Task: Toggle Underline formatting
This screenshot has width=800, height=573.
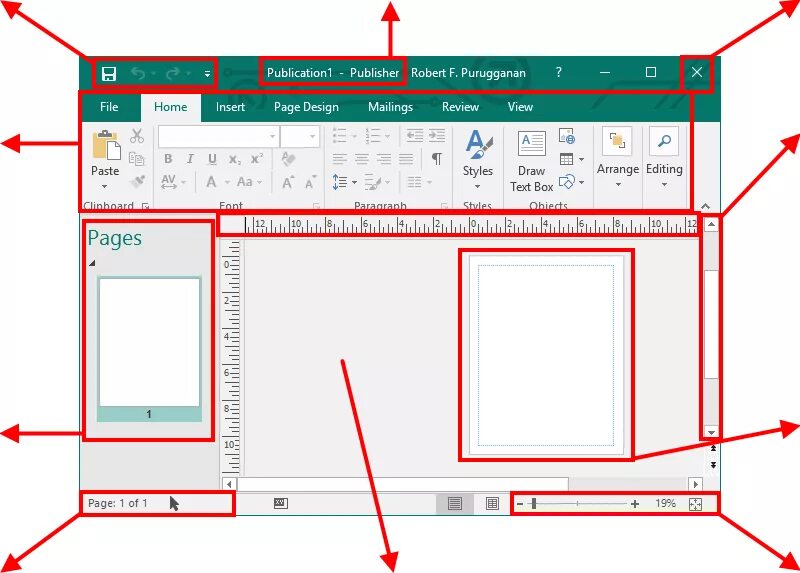Action: [x=212, y=159]
